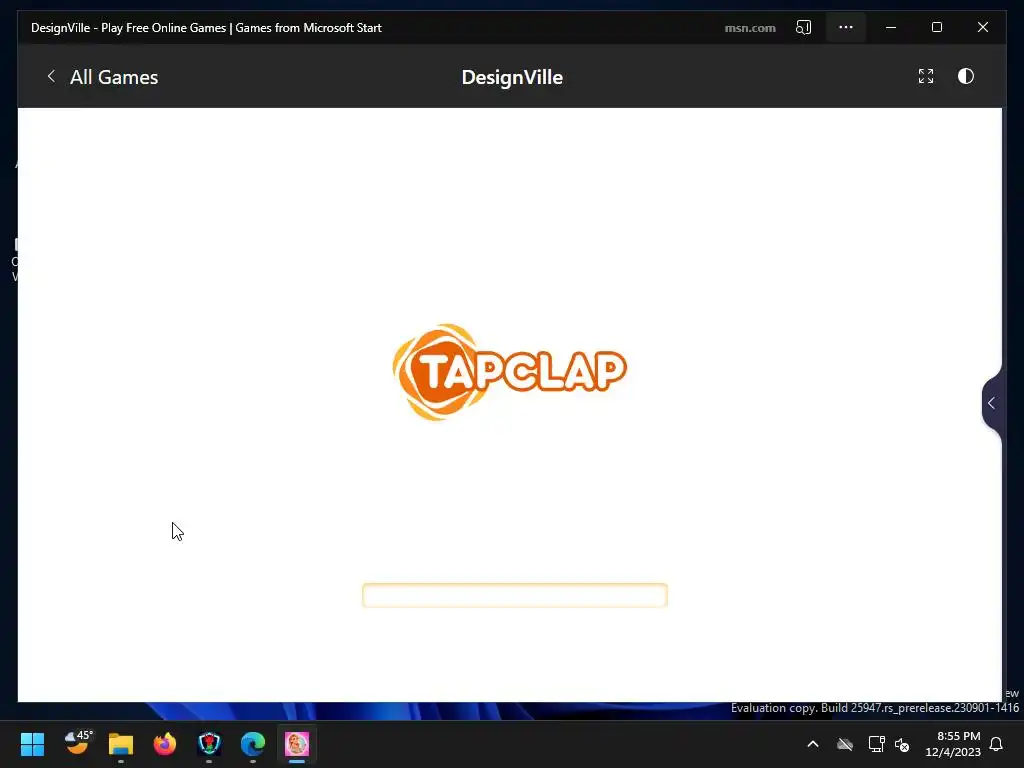
Task: Maximize the DesignVille window
Action: (936, 27)
